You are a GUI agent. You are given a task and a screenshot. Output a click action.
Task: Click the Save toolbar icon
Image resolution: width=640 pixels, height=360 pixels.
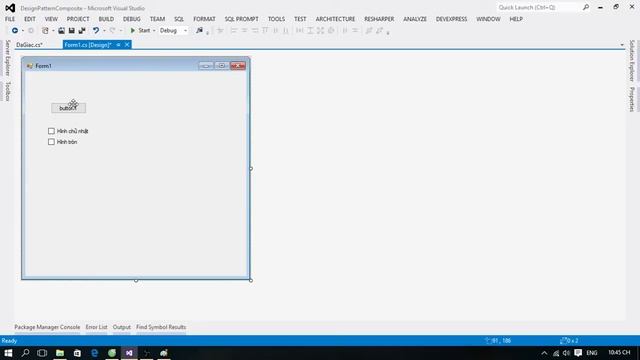[71, 31]
